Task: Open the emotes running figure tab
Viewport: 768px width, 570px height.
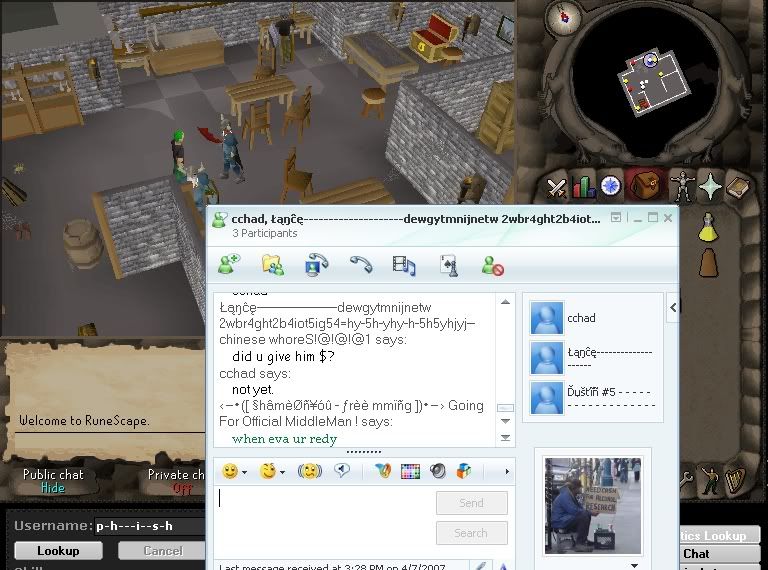Action: pos(708,480)
